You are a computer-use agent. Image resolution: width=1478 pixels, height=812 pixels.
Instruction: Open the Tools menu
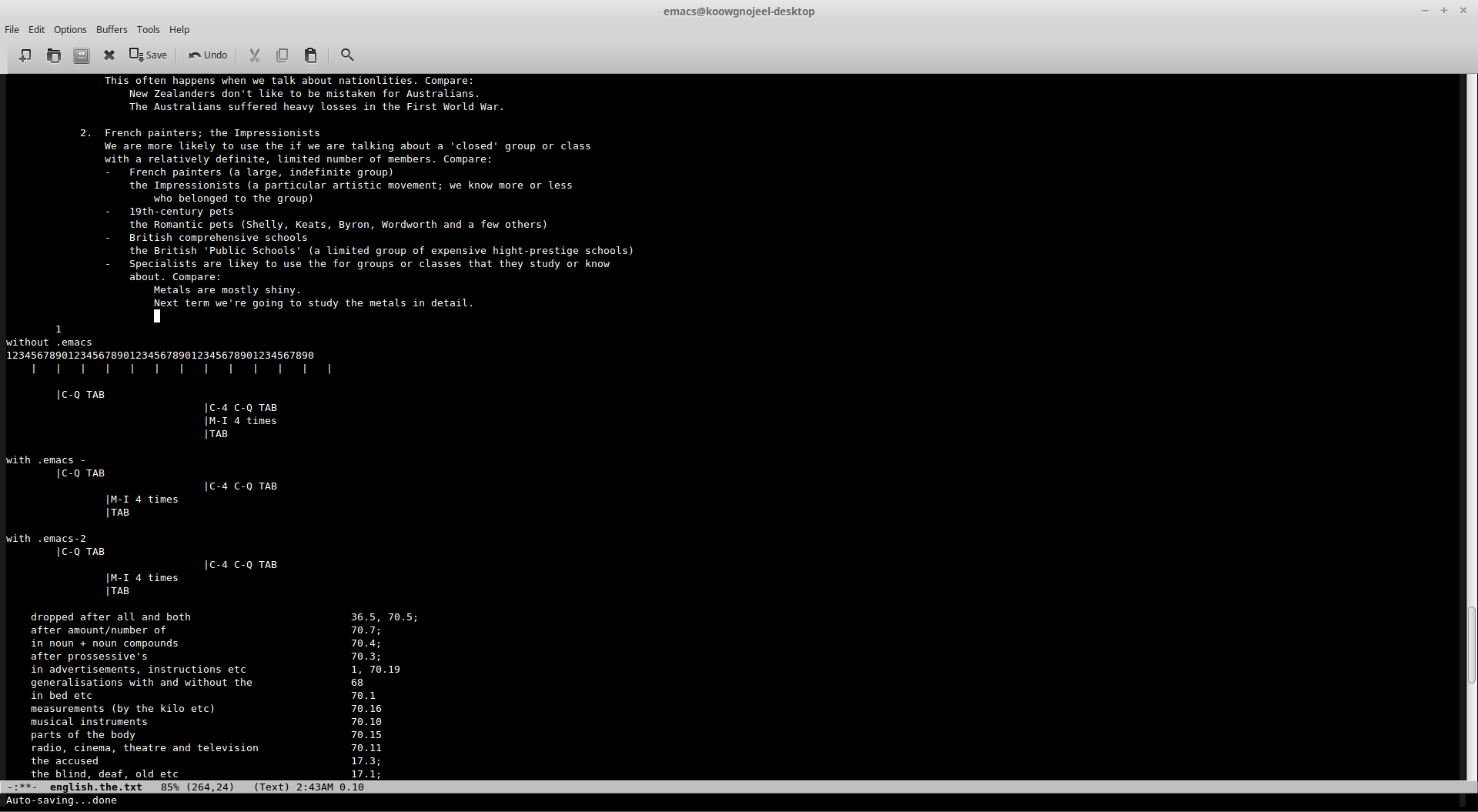[149, 29]
